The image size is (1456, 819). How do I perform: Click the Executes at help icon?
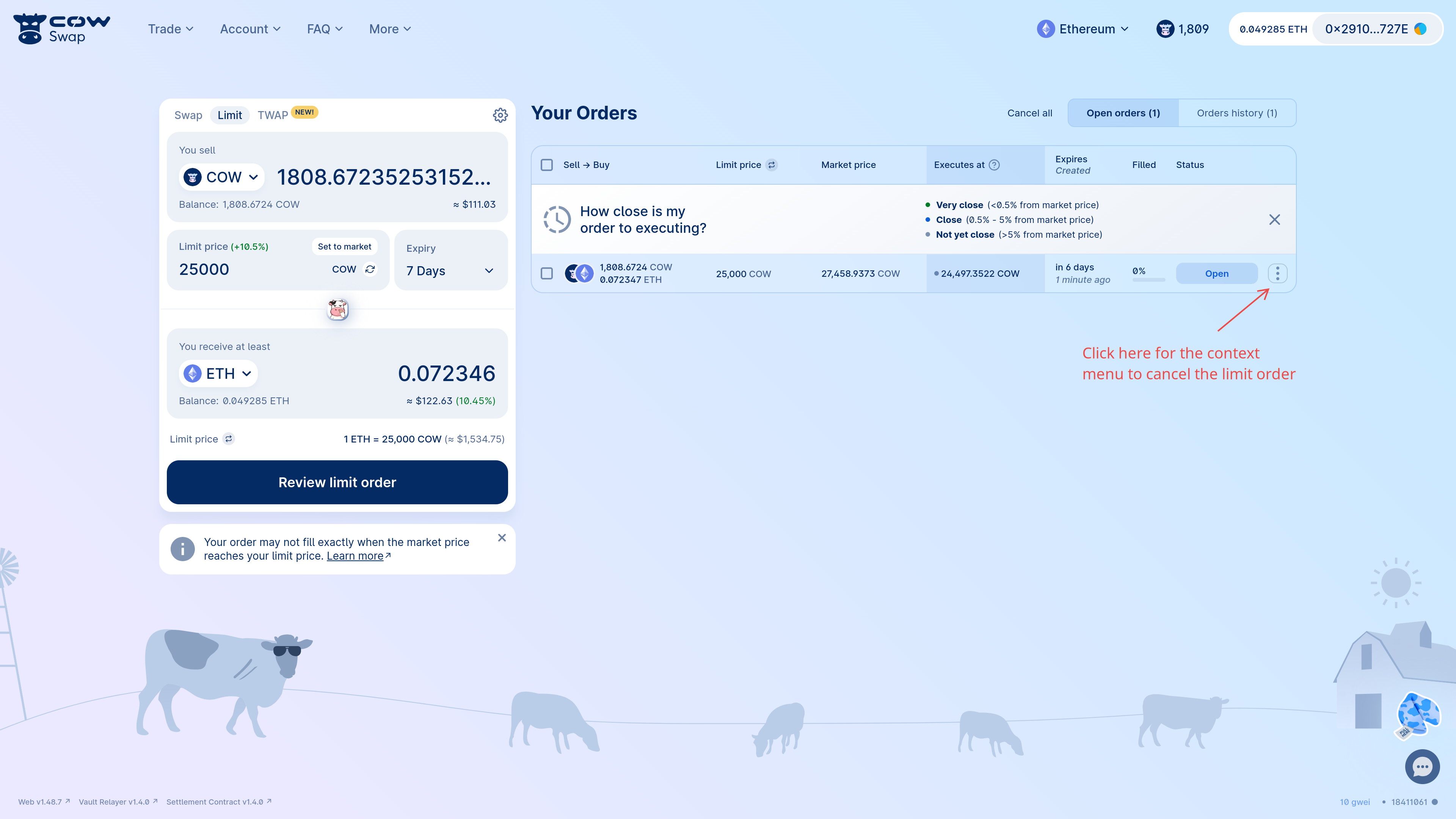tap(994, 165)
